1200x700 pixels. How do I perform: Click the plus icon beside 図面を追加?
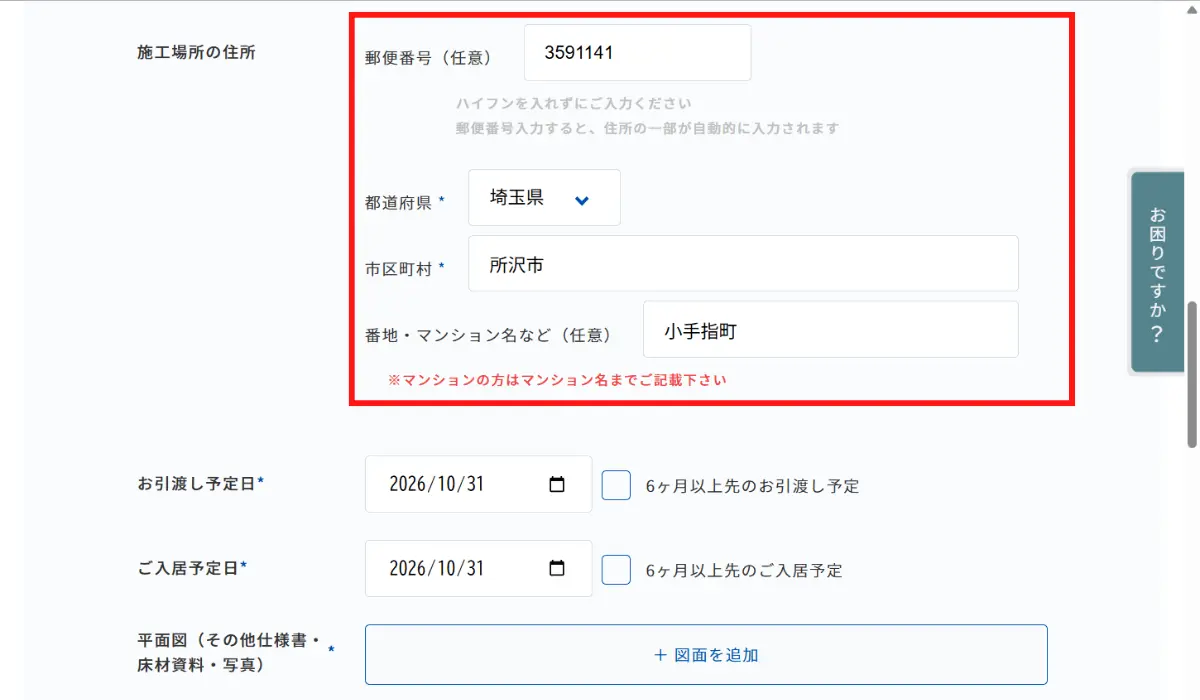click(660, 655)
